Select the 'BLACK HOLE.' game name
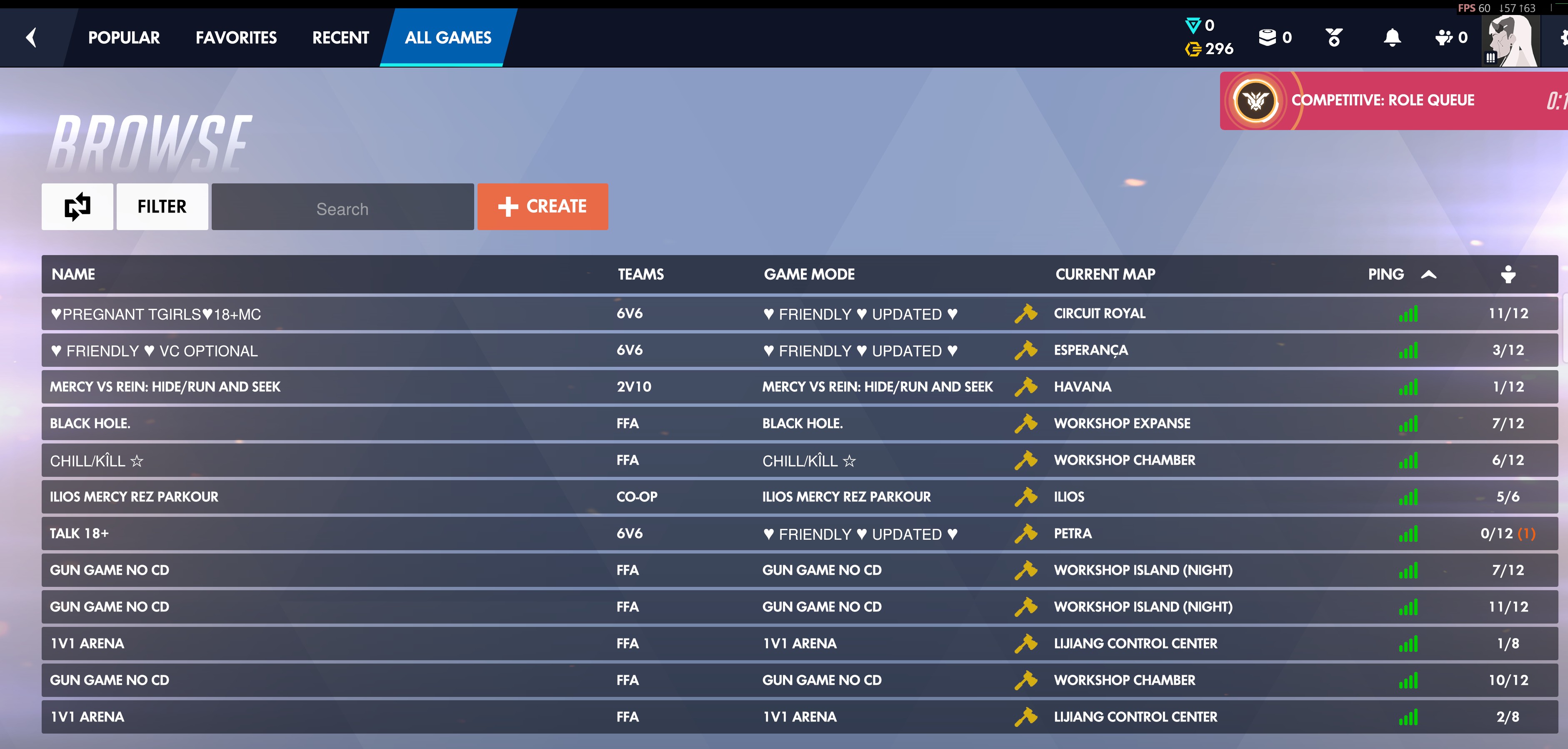 90,423
